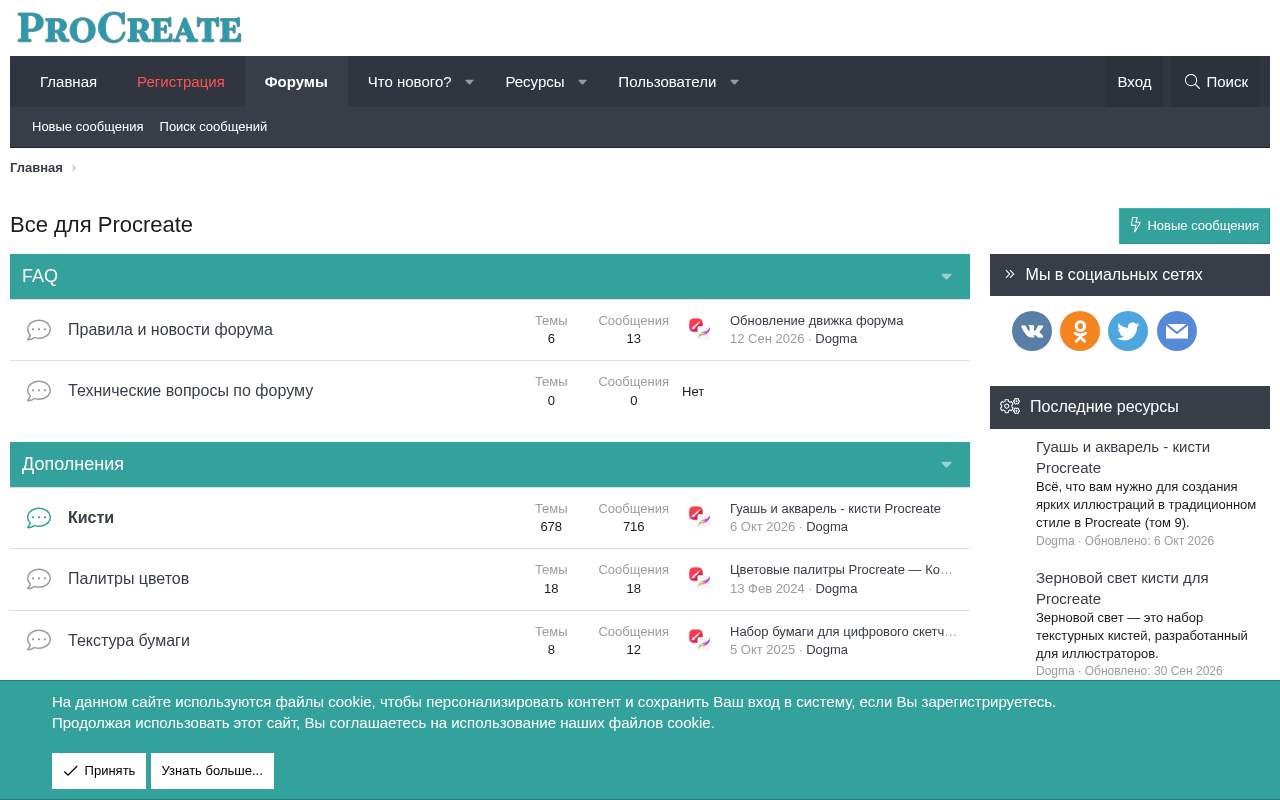
Task: Open search via Поиск magnifier
Action: click(x=1216, y=82)
